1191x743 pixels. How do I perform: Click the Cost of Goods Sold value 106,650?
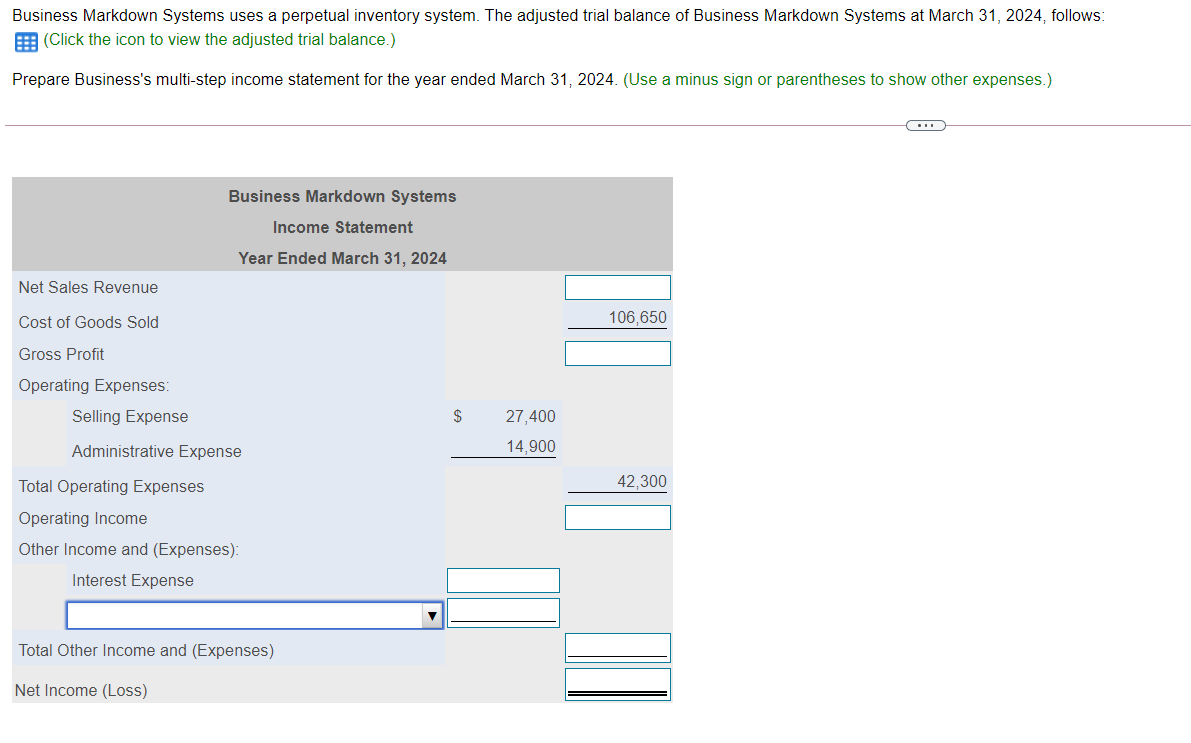click(x=641, y=317)
